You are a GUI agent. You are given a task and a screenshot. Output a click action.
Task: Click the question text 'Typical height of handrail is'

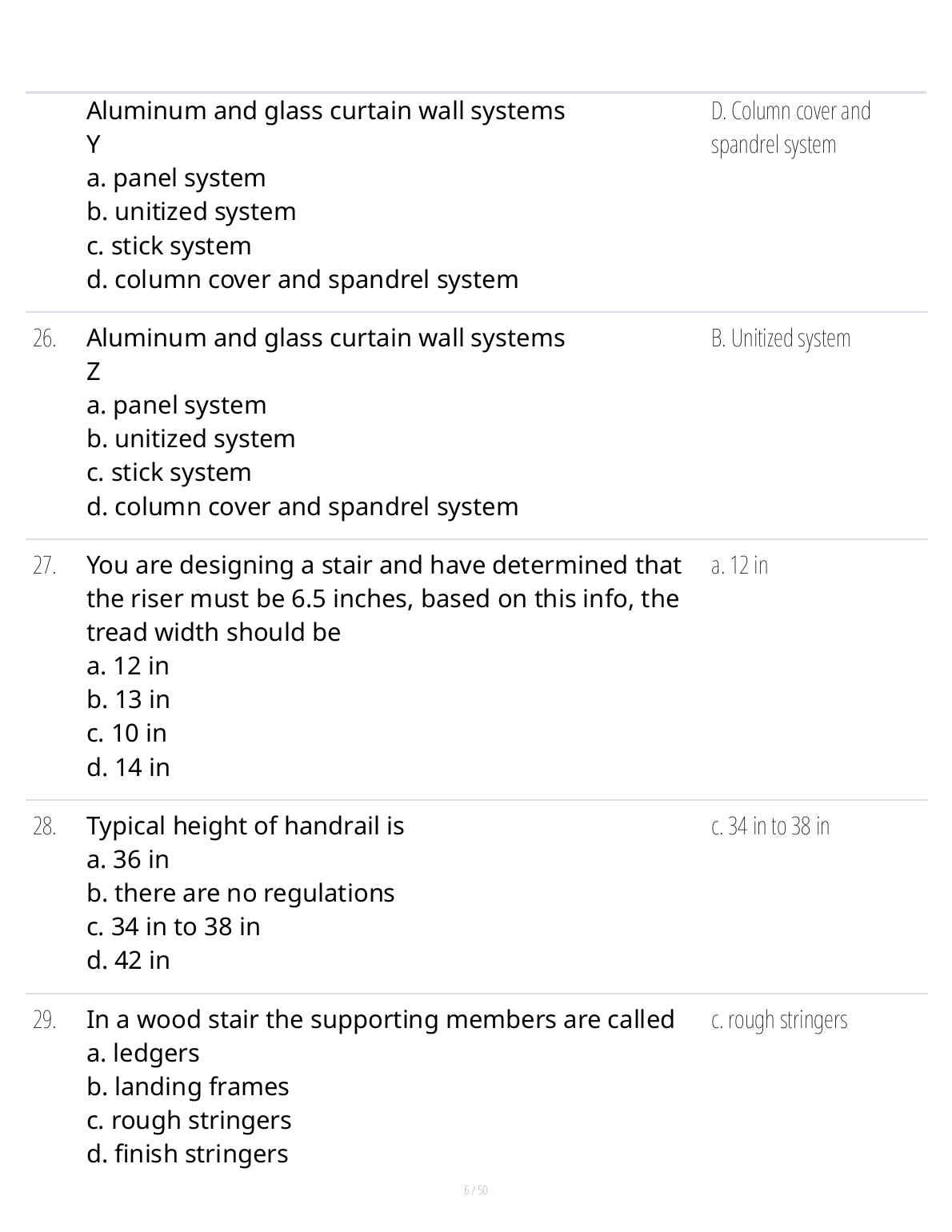(x=245, y=826)
